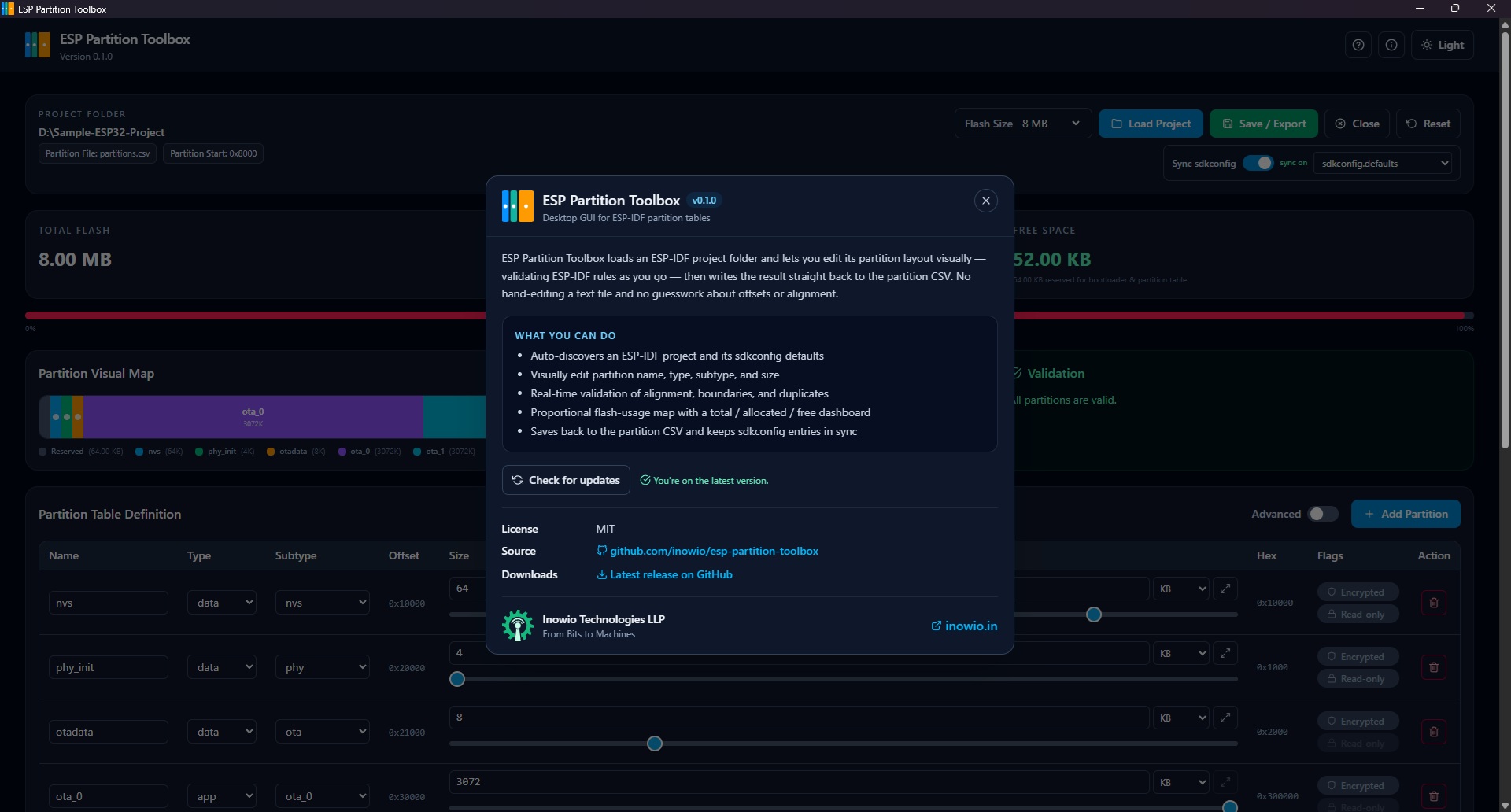Click the vertical scrollbar on the right edge

pos(1505,240)
